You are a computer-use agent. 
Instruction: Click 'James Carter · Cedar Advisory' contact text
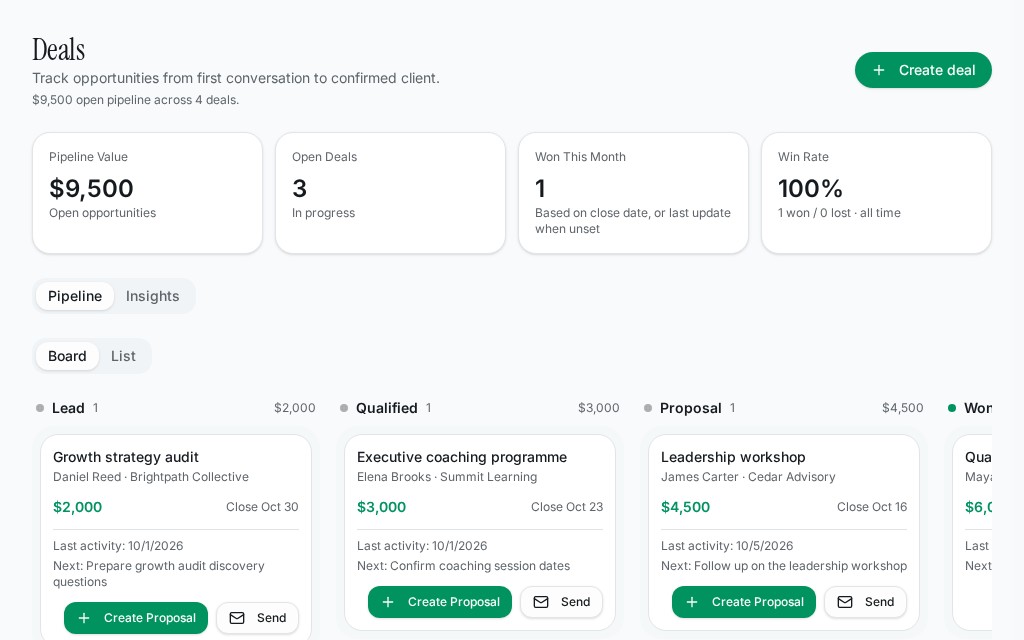click(x=748, y=477)
